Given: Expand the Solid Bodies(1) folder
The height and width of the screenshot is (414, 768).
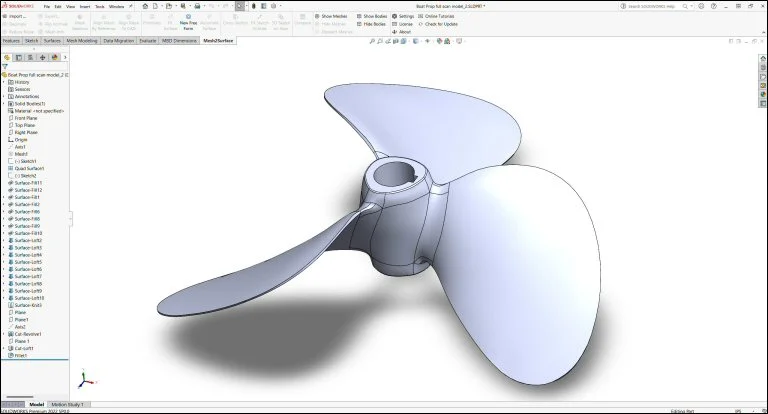Looking at the screenshot, I should pyautogui.click(x=4, y=104).
